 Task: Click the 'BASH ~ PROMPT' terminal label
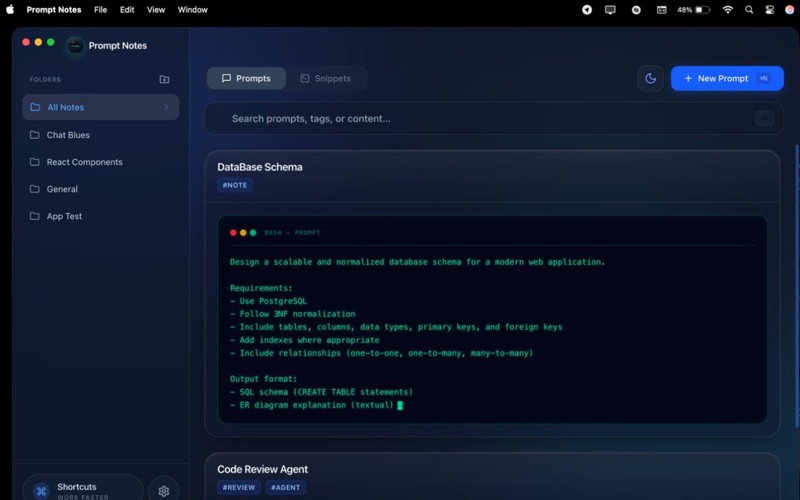[292, 233]
